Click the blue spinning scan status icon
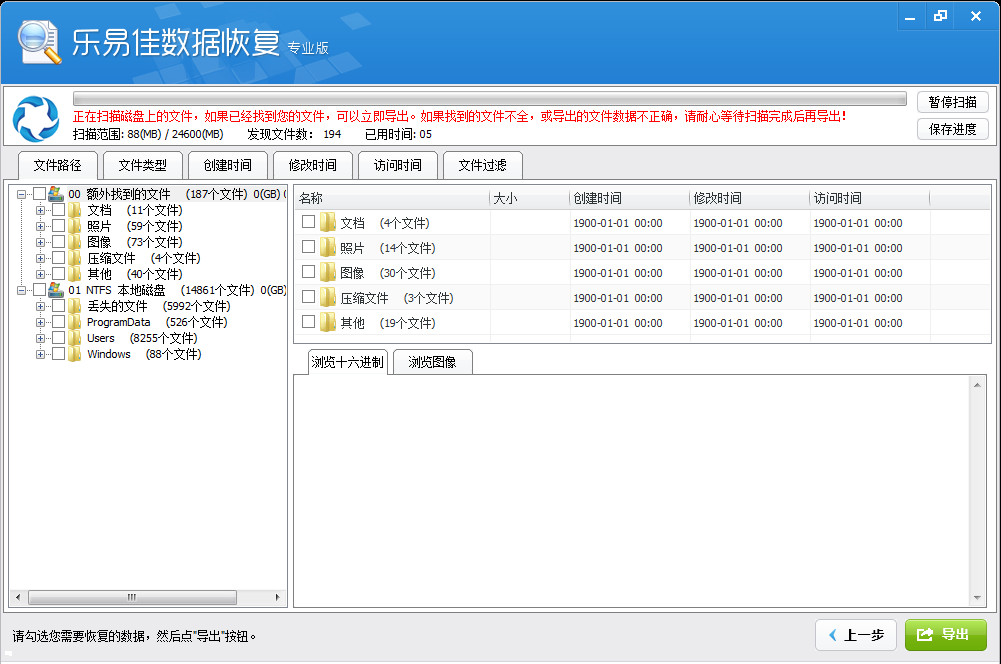 click(x=36, y=118)
